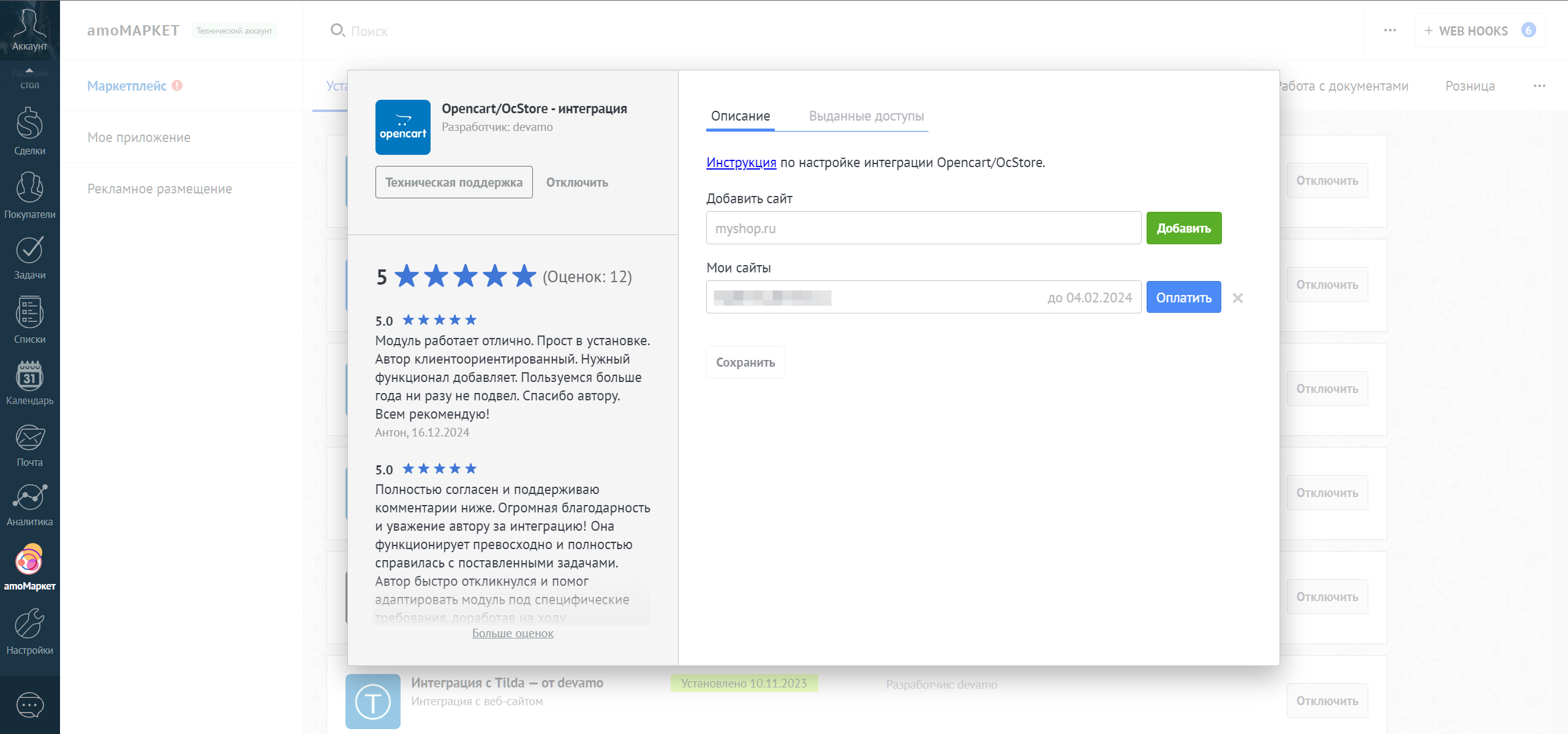Click the до 04.02.2024 expiry date

[1090, 298]
